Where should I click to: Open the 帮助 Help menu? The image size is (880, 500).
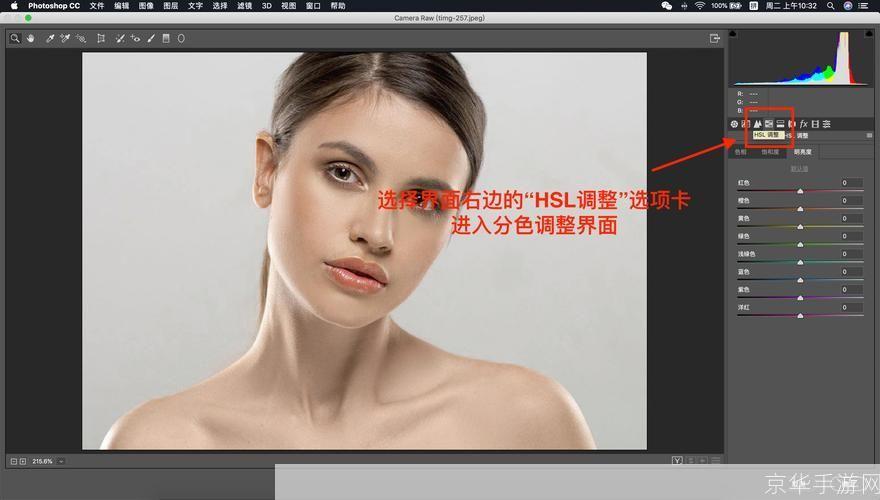[x=338, y=6]
